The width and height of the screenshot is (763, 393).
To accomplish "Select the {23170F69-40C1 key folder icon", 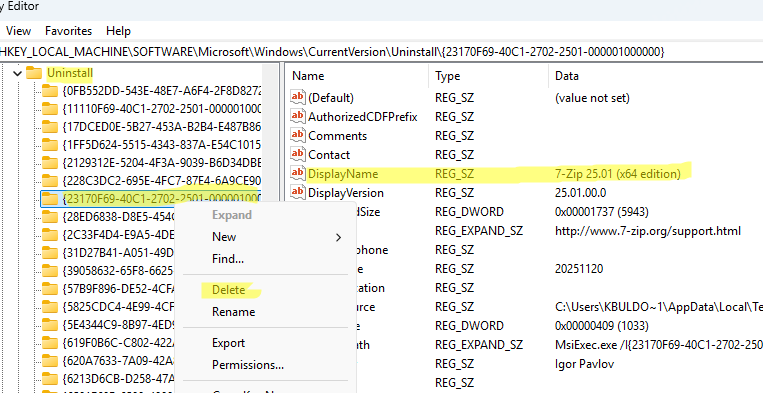I will [50, 198].
